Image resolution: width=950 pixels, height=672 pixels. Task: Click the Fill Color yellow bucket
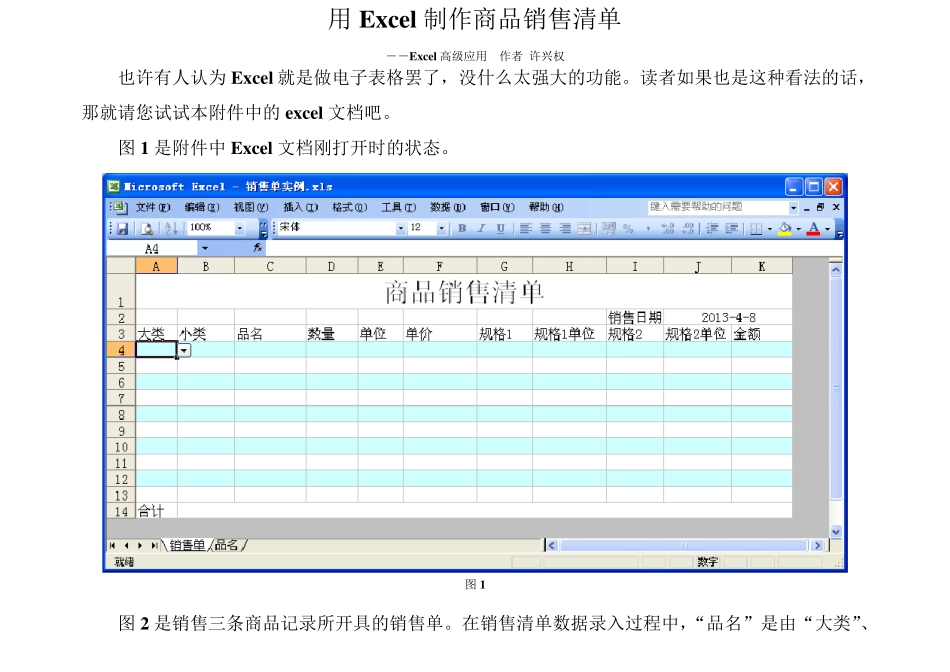coord(785,228)
